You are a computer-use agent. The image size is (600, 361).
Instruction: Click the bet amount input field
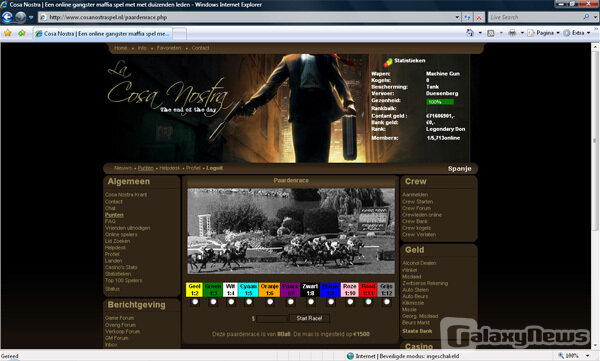point(272,319)
